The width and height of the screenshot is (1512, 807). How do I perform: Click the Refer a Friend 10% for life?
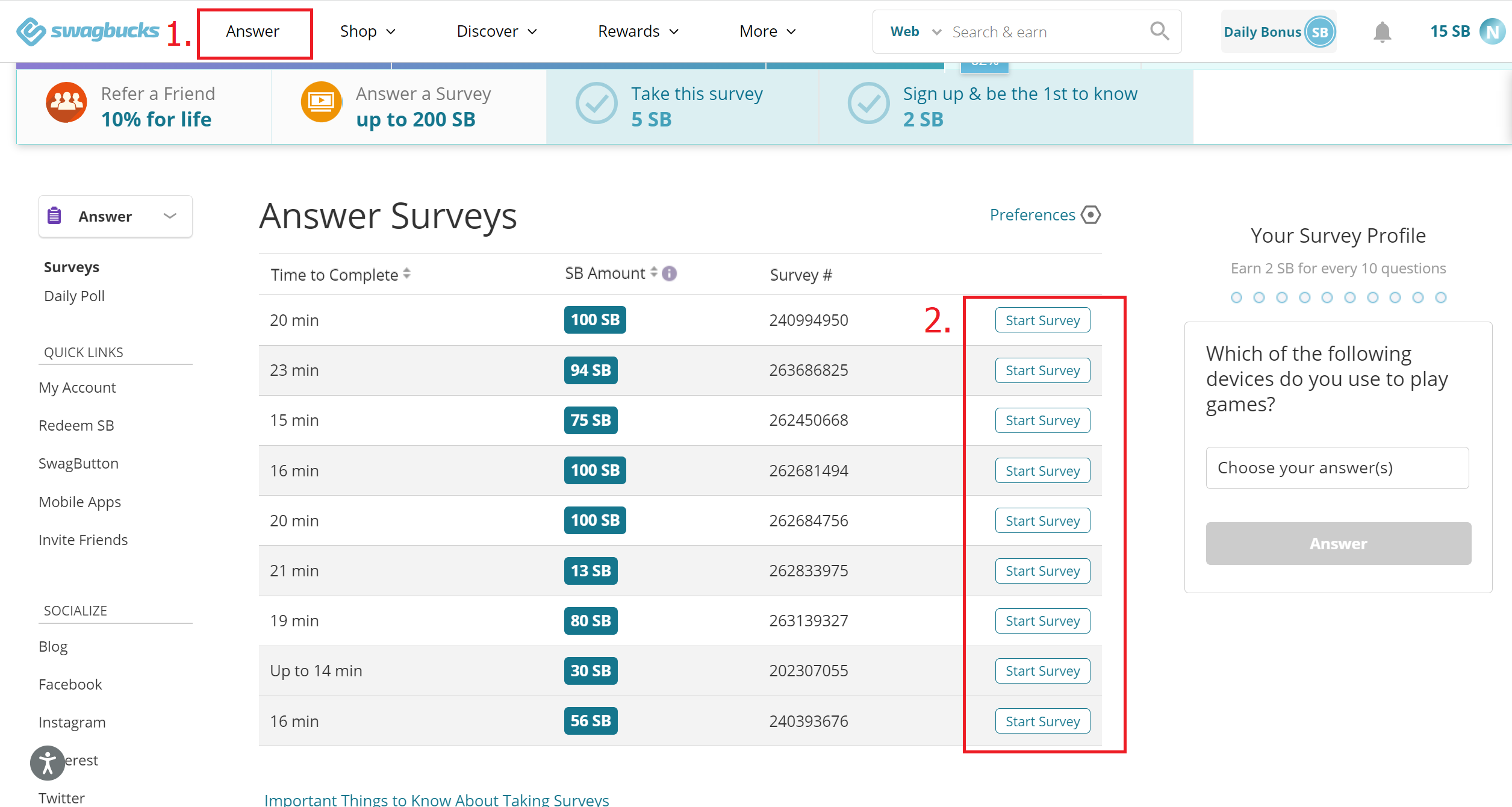click(x=145, y=107)
